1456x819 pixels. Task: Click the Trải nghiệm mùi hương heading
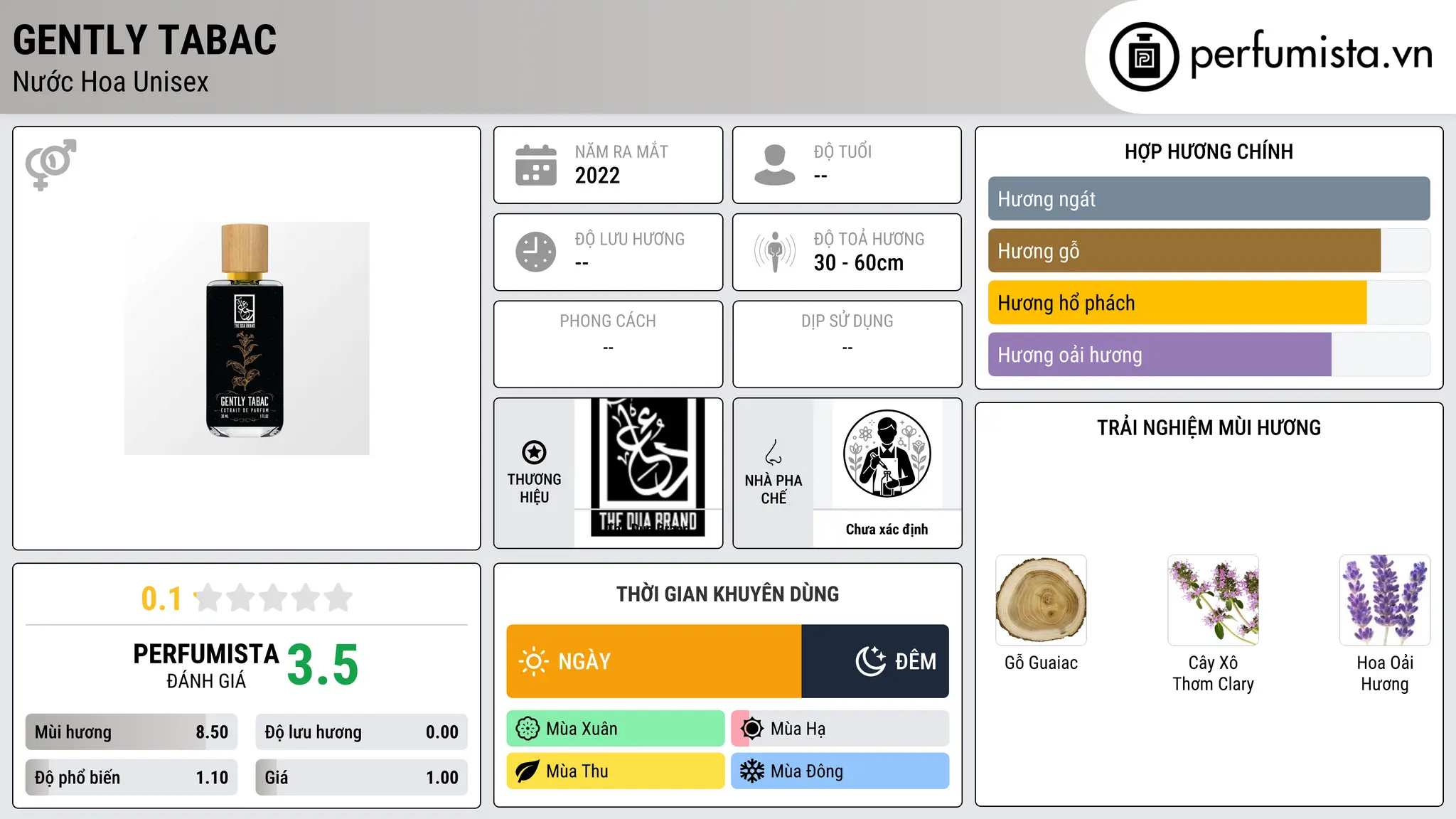(x=1209, y=427)
